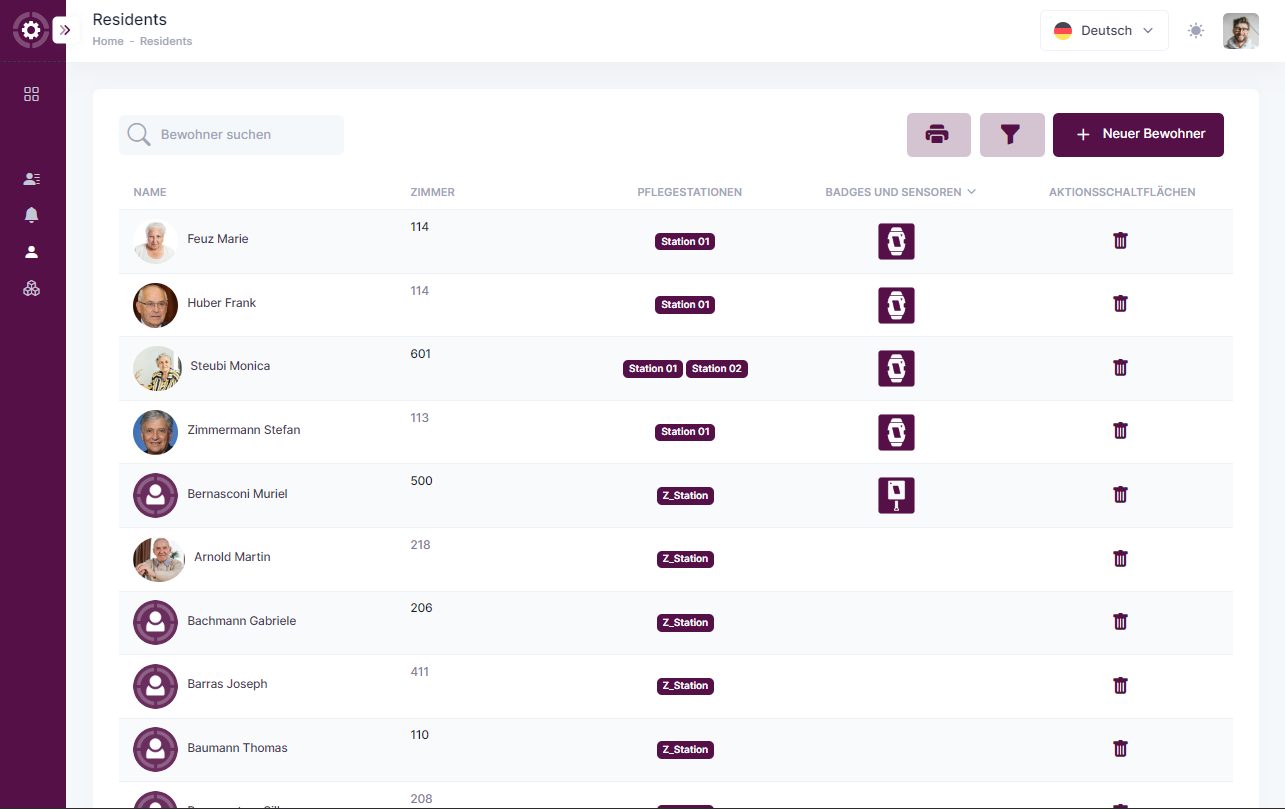Click the Neuer Bewohner button
Viewport: 1285px width, 809px height.
click(x=1138, y=135)
